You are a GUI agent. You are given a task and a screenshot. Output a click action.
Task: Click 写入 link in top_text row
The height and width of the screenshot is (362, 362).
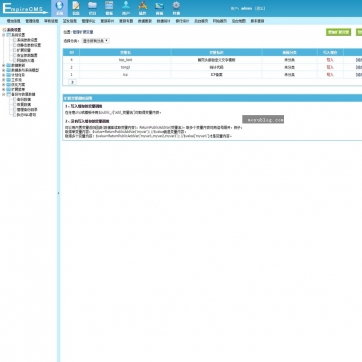pyautogui.click(x=330, y=60)
